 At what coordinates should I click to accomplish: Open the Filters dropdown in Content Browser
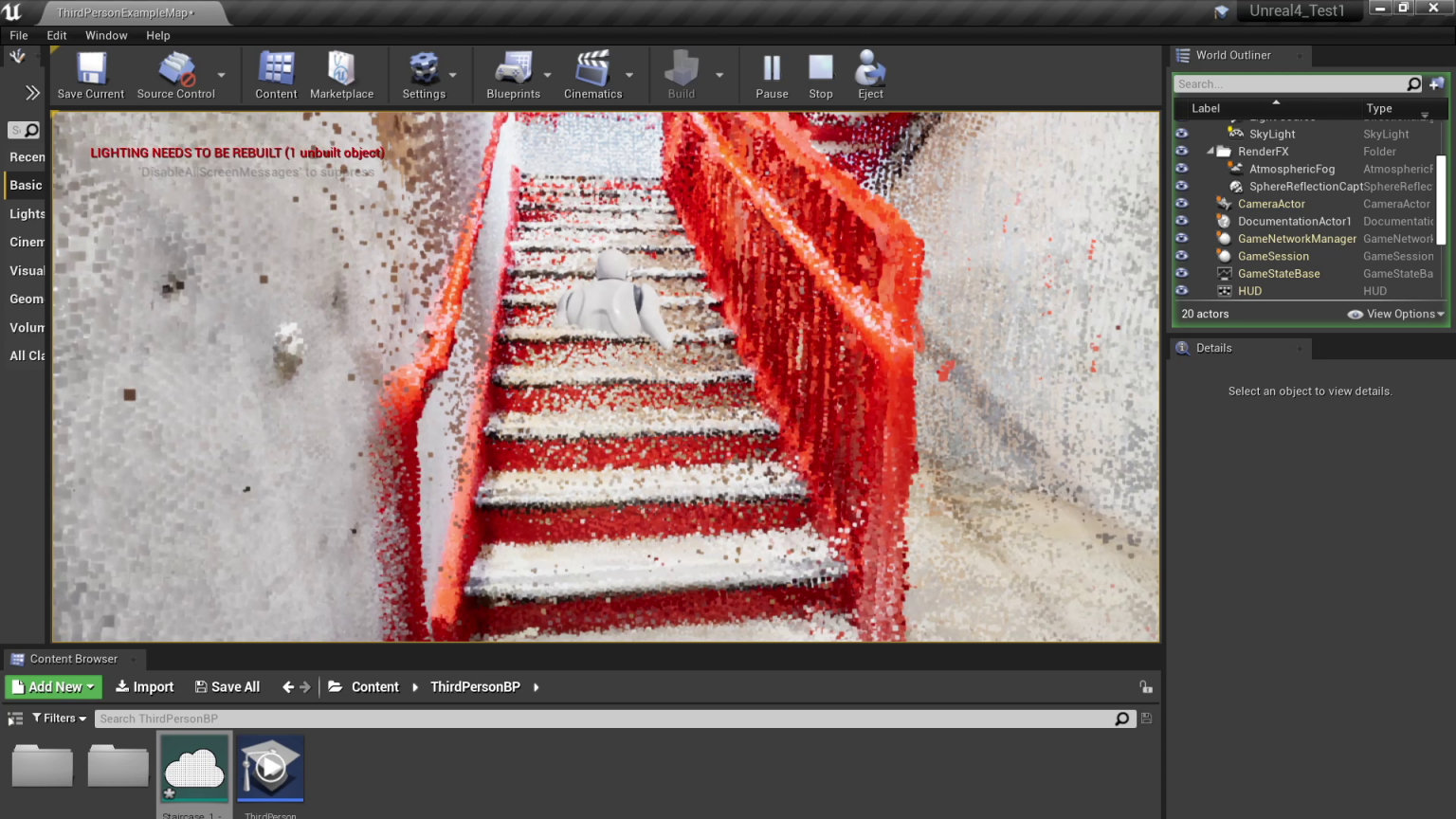[59, 719]
